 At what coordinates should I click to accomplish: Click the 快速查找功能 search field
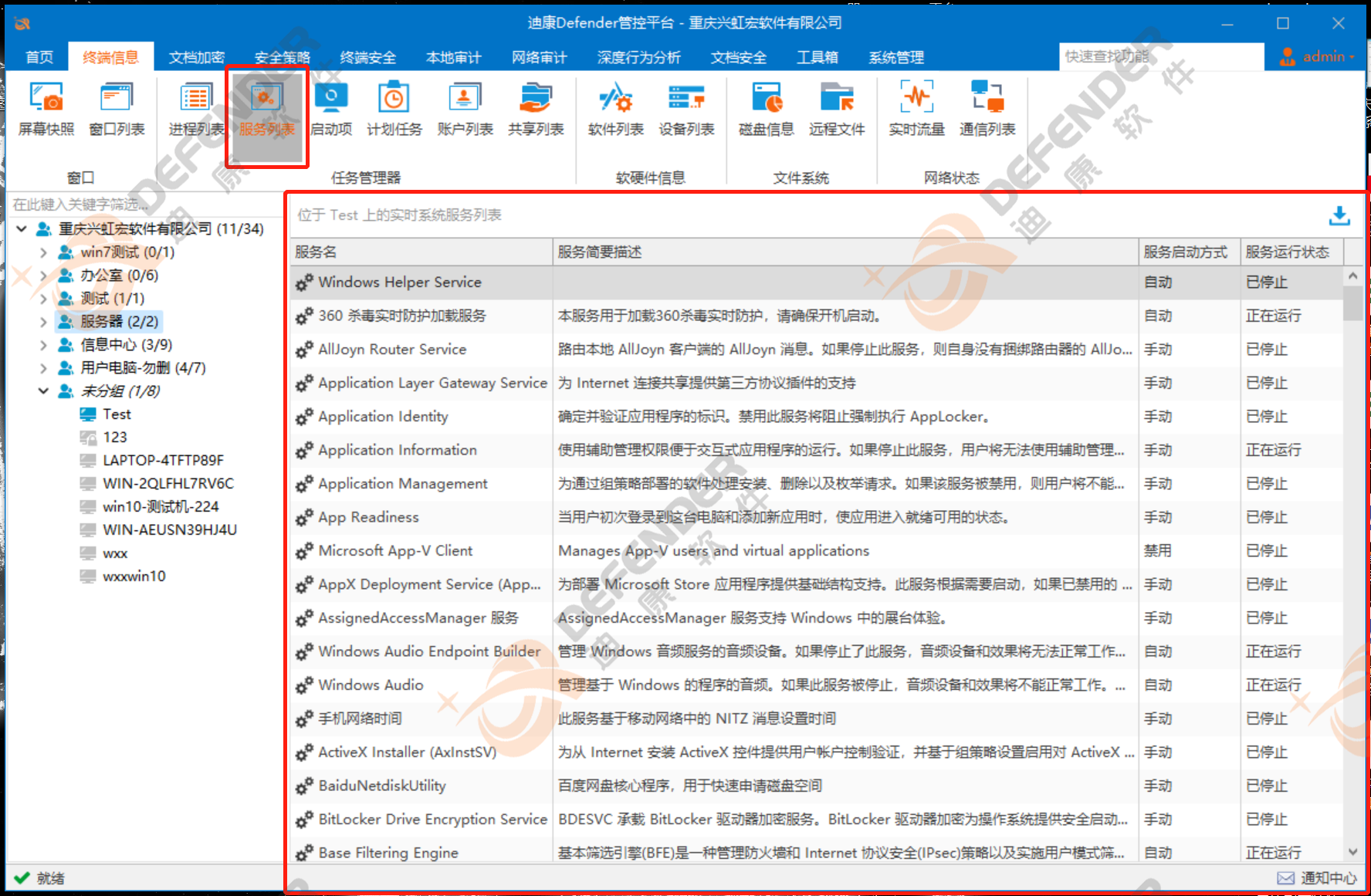(x=1162, y=56)
